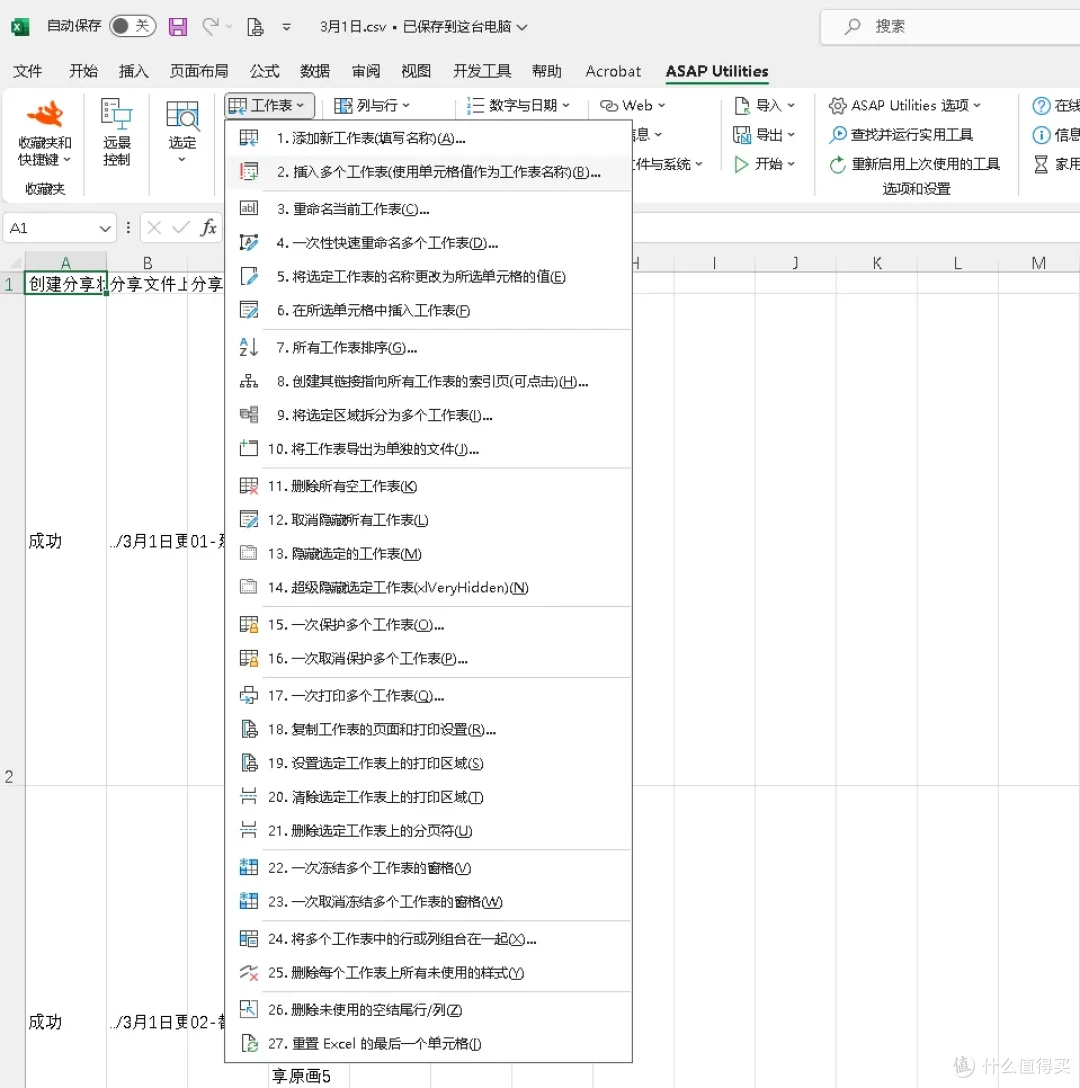Click icon for 23. 一次取消冻结多个工作表的窗格
This screenshot has height=1088, width=1080.
248,901
